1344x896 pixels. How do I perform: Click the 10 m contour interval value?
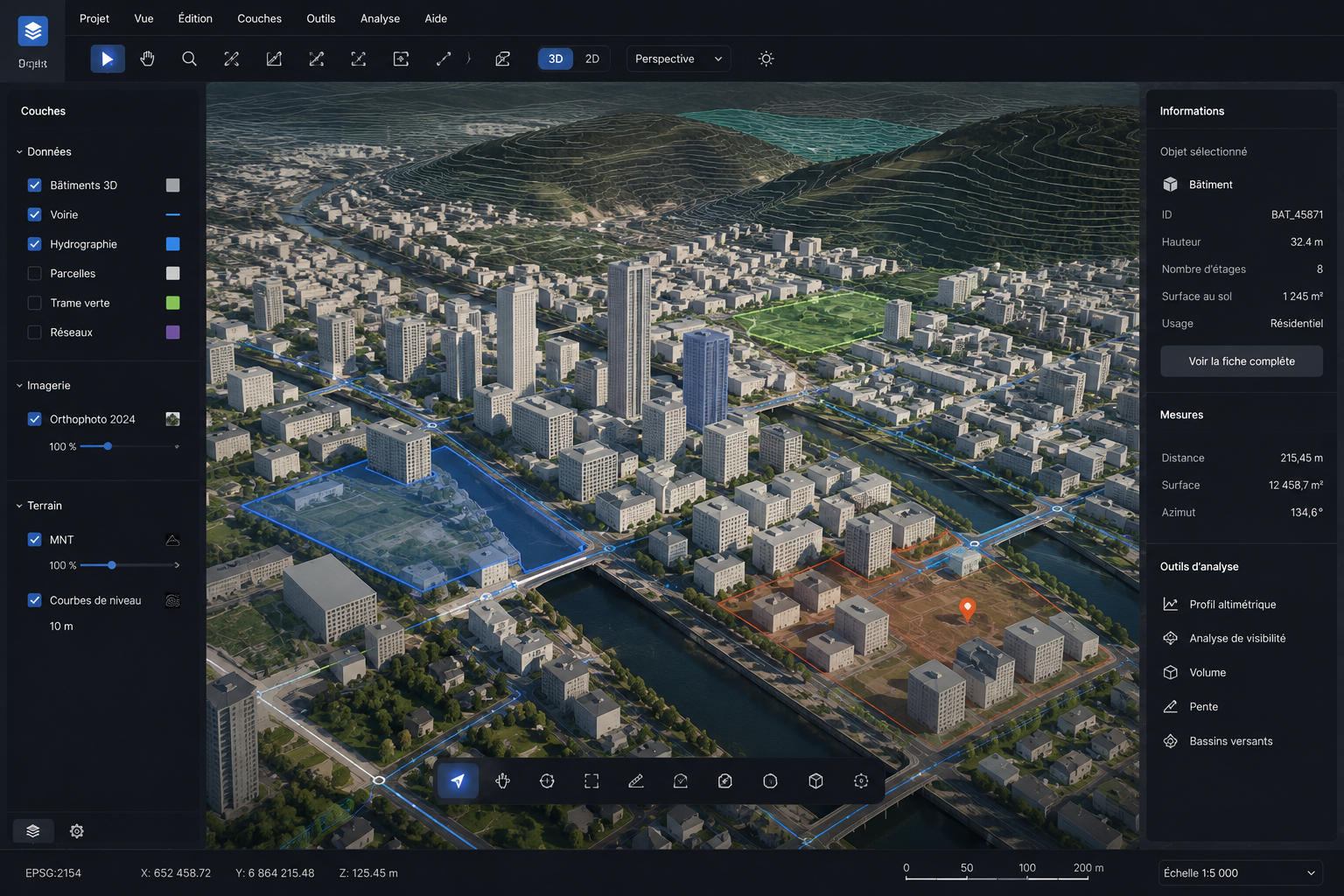(x=61, y=626)
